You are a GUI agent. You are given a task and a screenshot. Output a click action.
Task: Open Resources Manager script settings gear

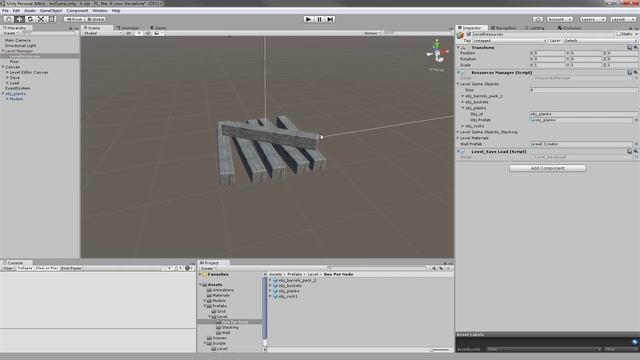coord(636,72)
